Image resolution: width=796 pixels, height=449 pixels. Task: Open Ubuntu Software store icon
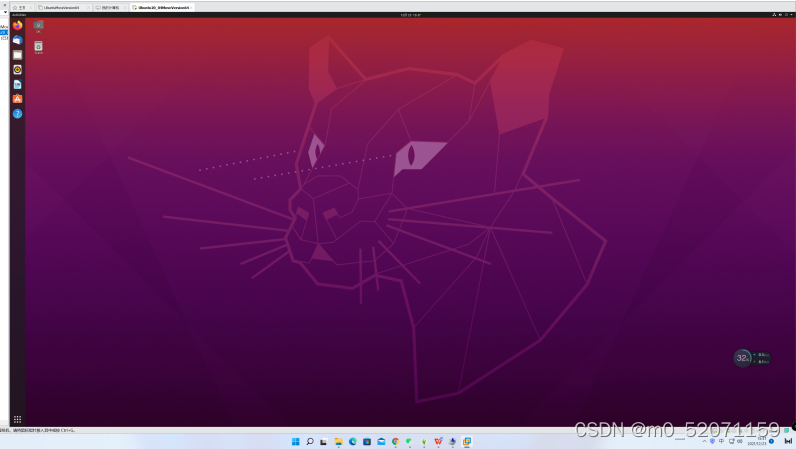coord(17,99)
